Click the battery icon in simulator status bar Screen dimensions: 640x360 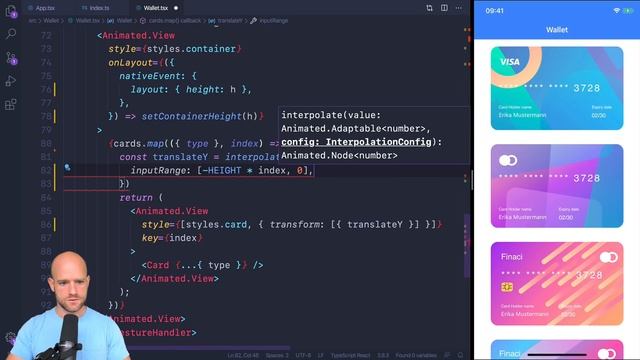(x=628, y=11)
